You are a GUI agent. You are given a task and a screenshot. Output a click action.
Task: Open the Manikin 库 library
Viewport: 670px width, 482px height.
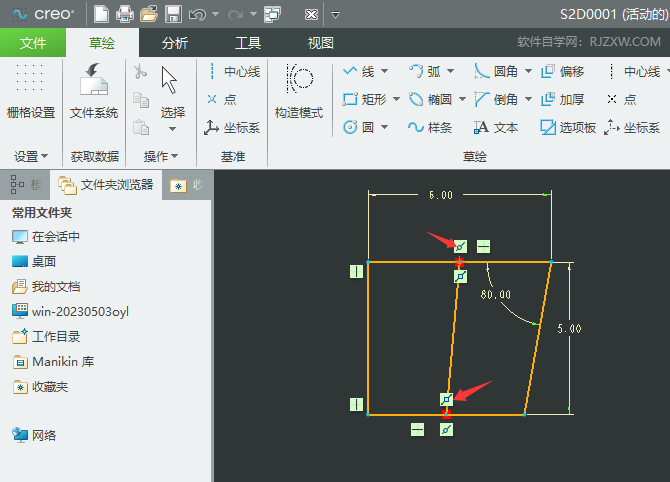click(53, 362)
